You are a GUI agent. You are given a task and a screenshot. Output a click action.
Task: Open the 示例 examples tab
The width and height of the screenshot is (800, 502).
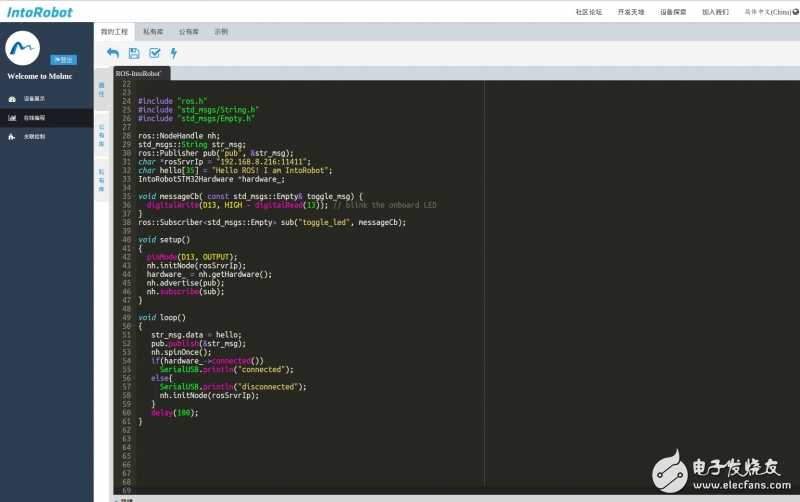pos(220,32)
